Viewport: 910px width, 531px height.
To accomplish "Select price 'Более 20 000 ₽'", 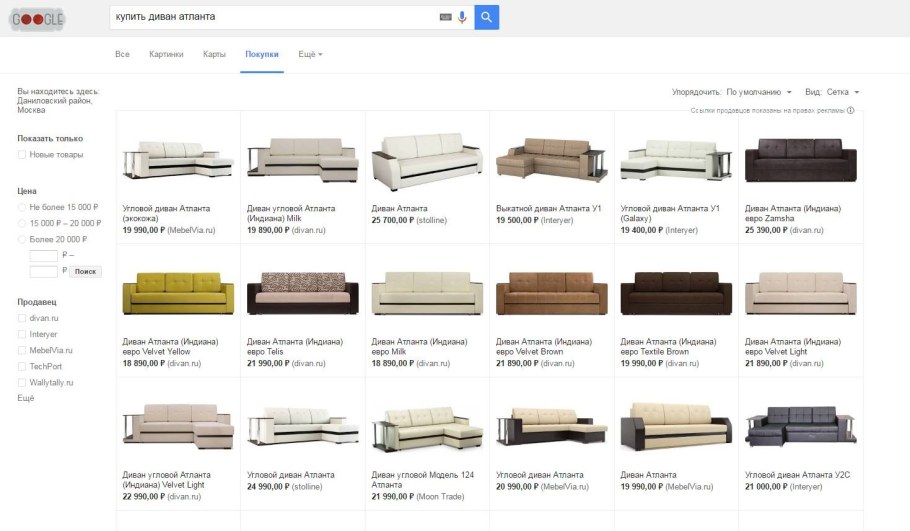I will [22, 239].
